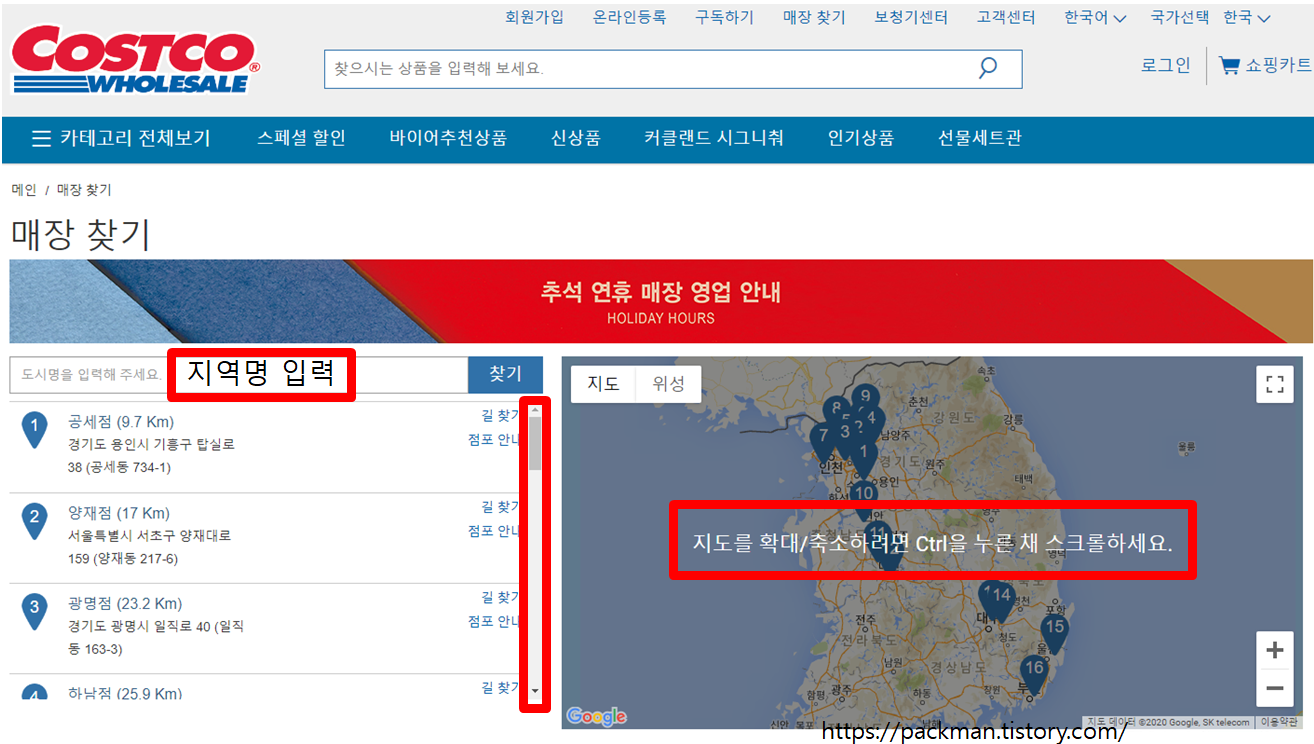Click 점포 안내 for 양재점

(x=494, y=531)
